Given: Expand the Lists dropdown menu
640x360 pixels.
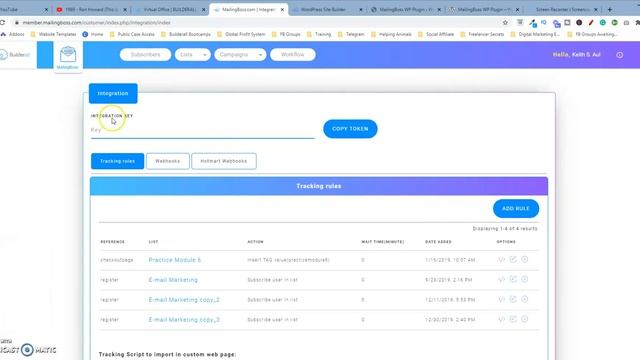Looking at the screenshot, I should [193, 55].
